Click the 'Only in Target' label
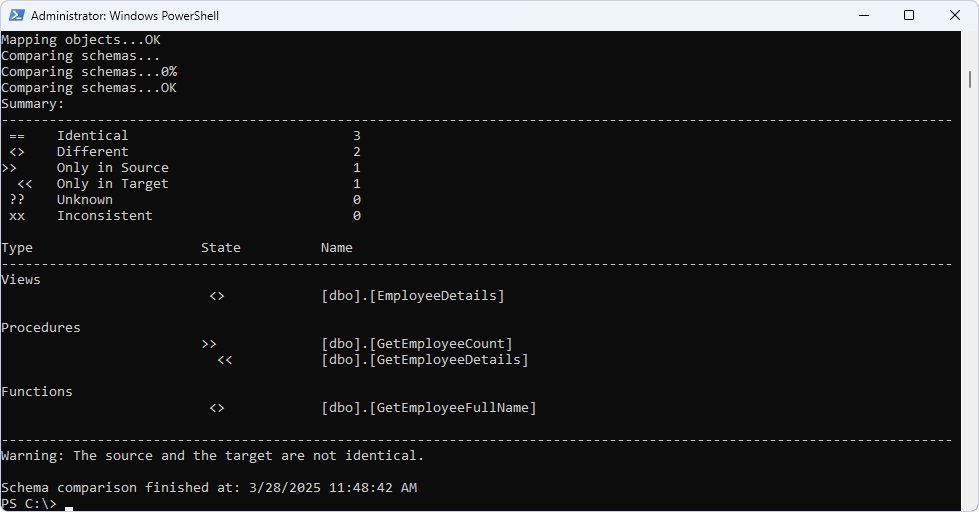 point(112,184)
